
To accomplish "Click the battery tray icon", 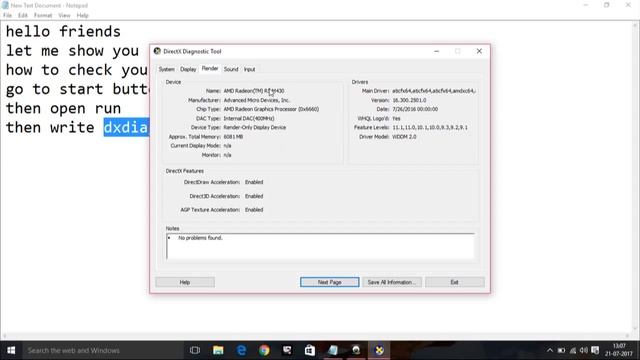I will [562, 350].
